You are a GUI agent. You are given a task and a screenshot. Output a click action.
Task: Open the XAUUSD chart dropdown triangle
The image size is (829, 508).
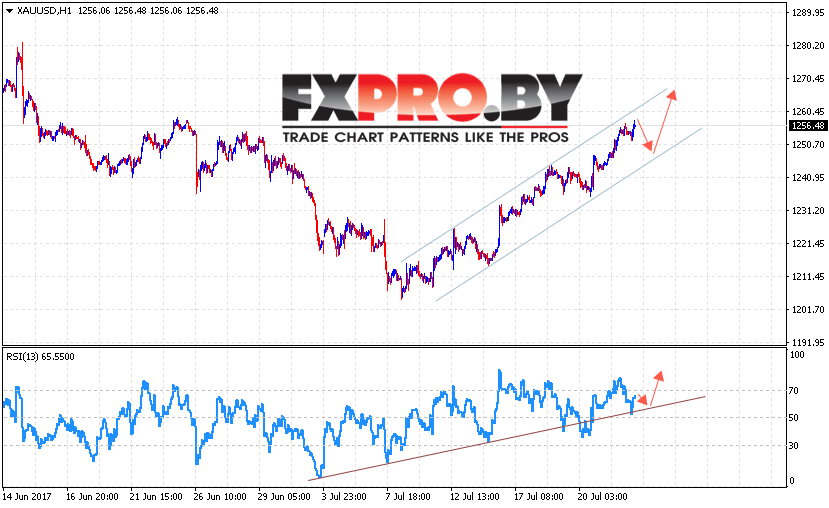(9, 11)
